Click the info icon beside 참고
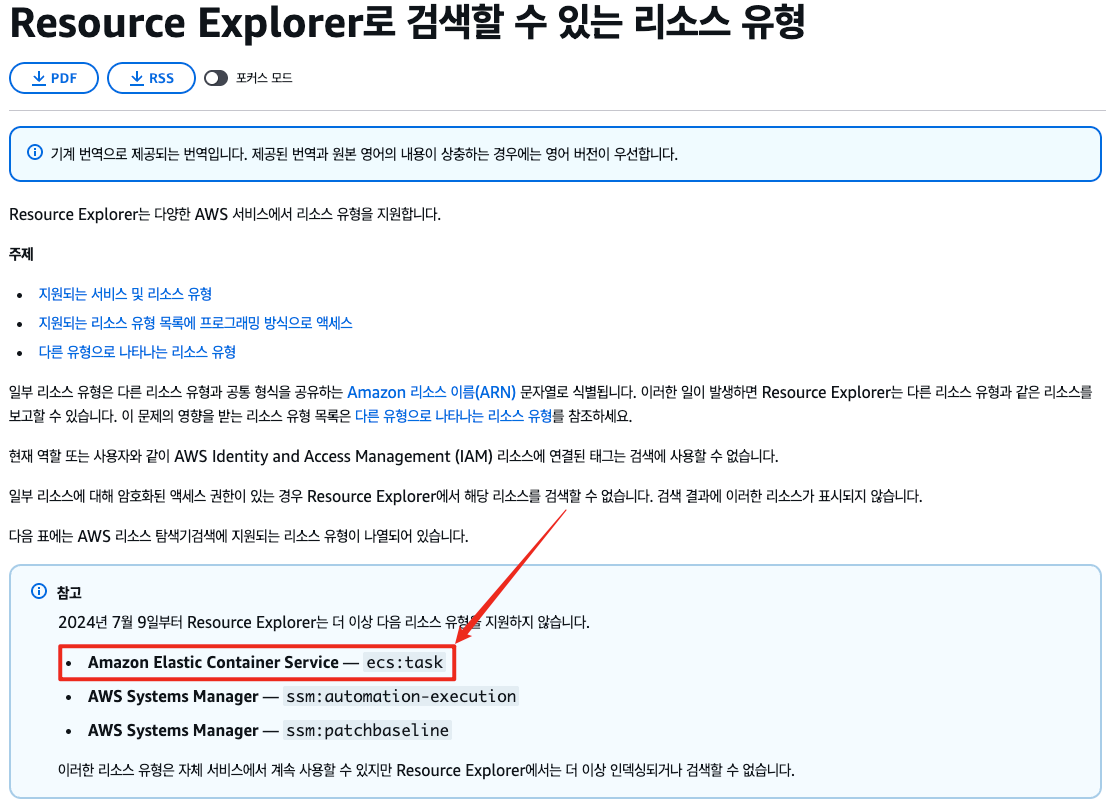The width and height of the screenshot is (1106, 806). click(x=39, y=591)
